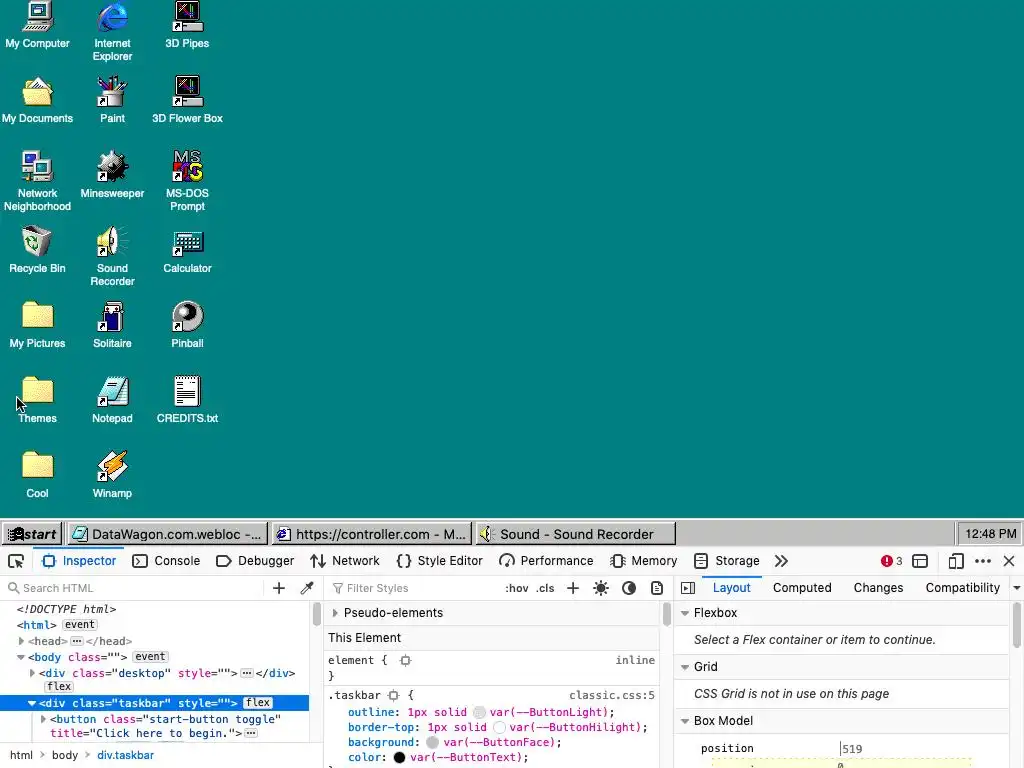Expand the Pseudo-elements section
Viewport: 1024px width, 768px height.
coord(335,613)
